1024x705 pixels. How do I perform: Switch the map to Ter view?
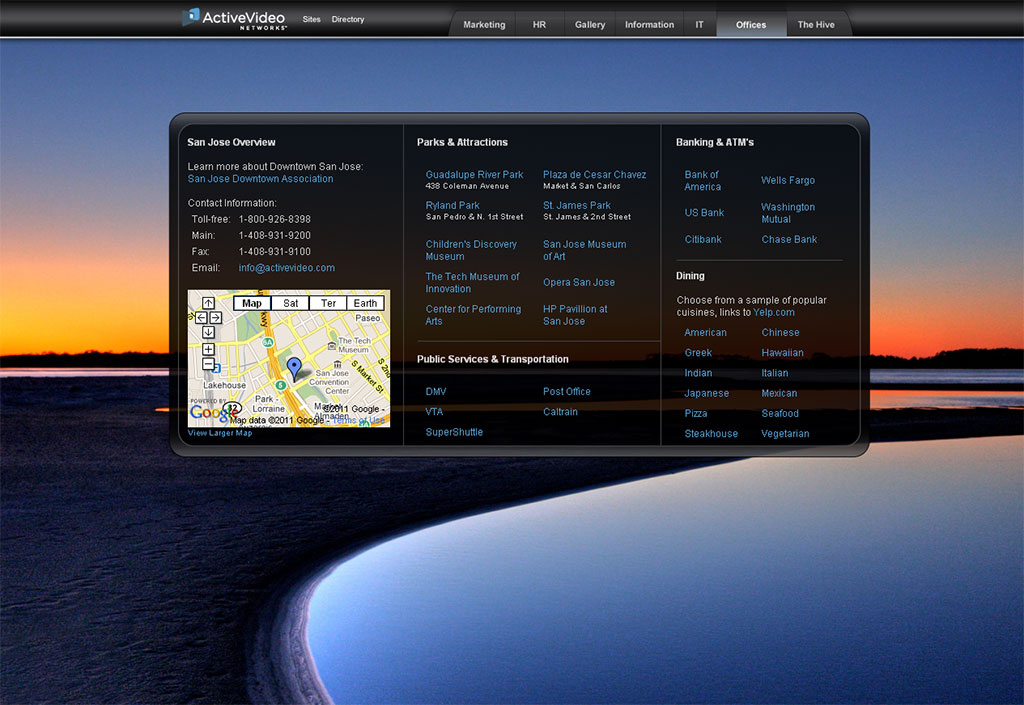click(328, 304)
